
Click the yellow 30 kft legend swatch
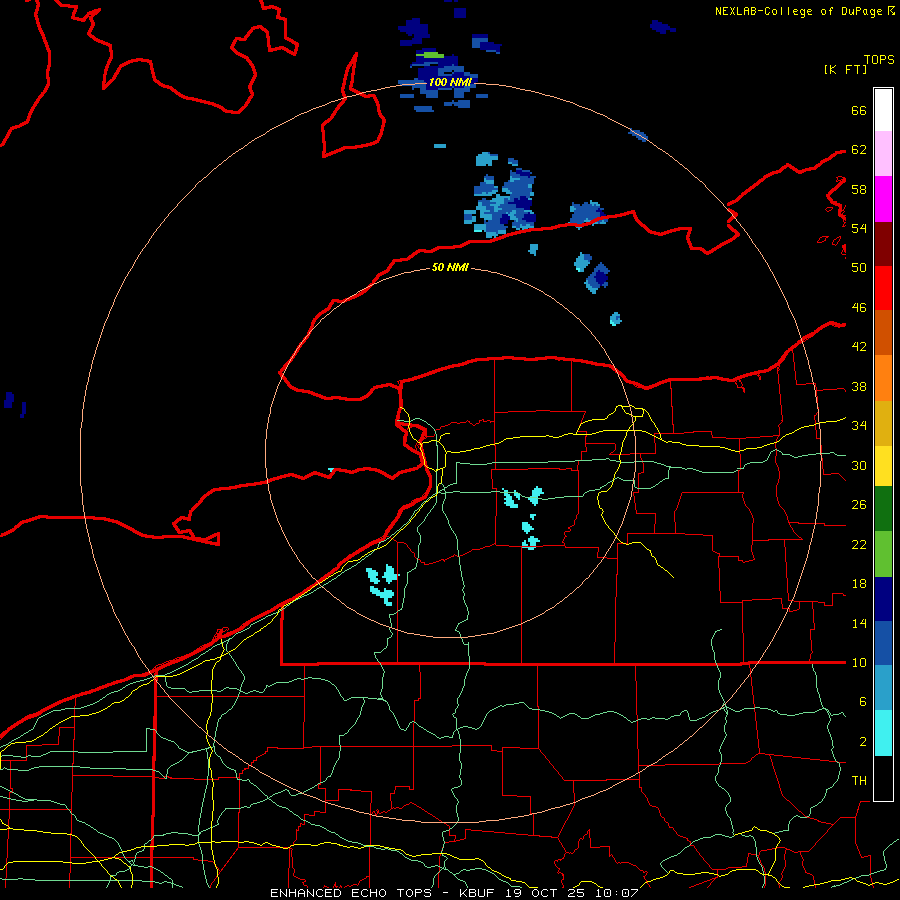(x=883, y=466)
